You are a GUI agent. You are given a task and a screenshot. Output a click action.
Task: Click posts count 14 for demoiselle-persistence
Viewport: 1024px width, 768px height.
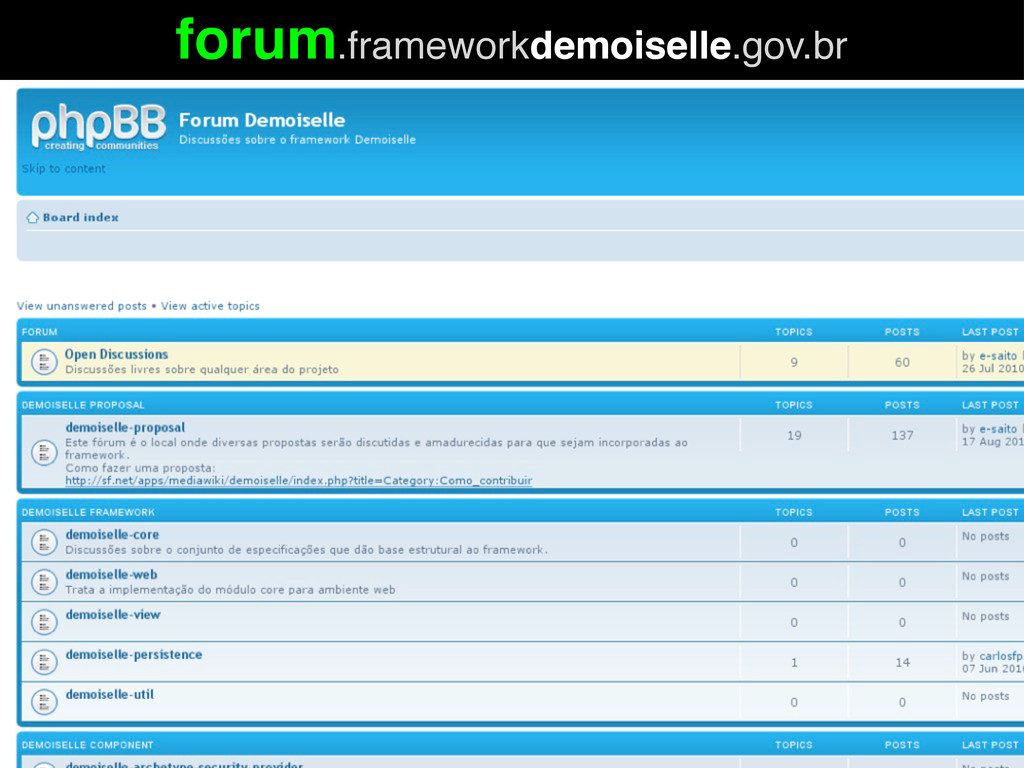[902, 662]
